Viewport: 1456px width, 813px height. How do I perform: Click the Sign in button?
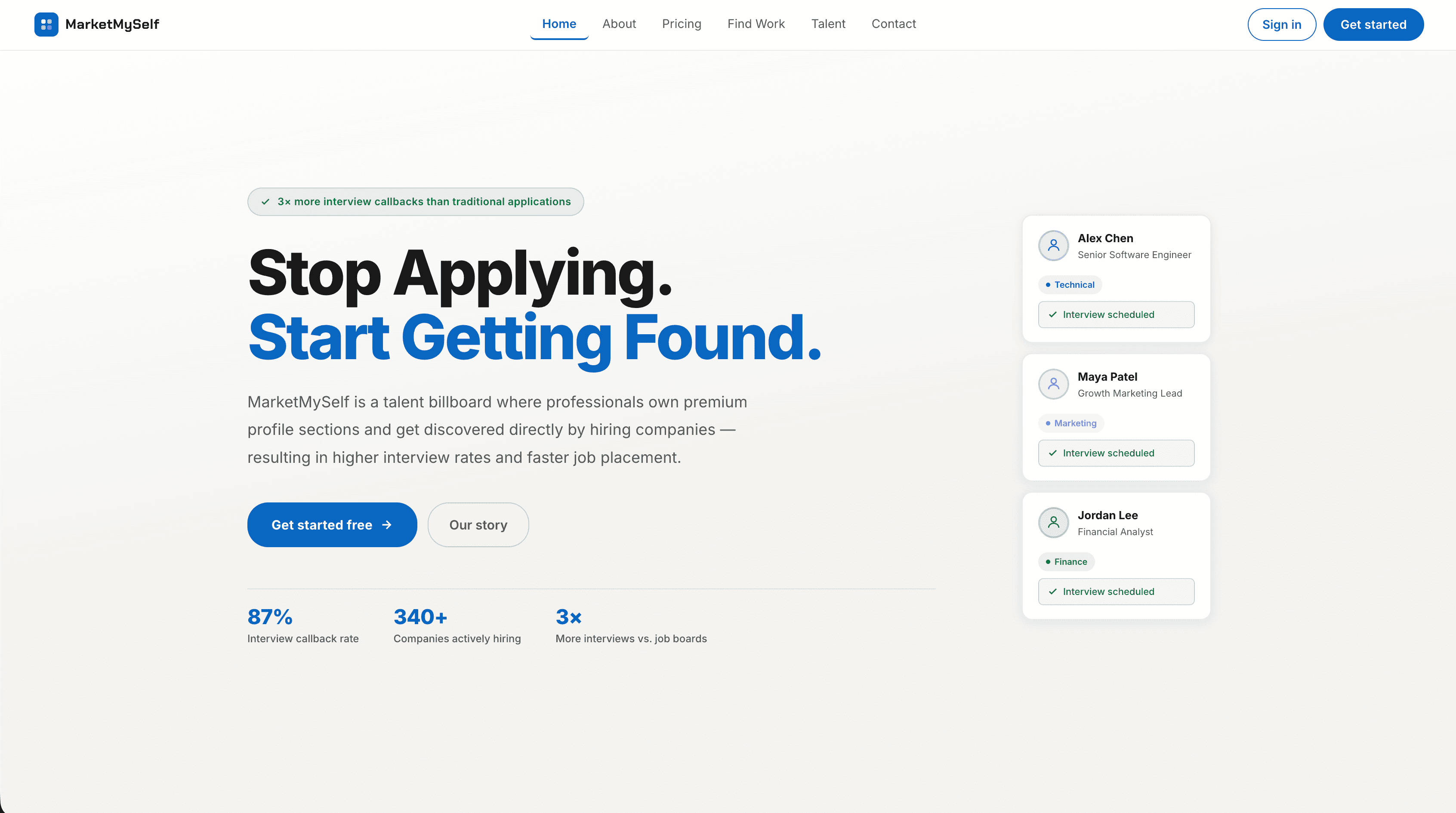click(1281, 24)
